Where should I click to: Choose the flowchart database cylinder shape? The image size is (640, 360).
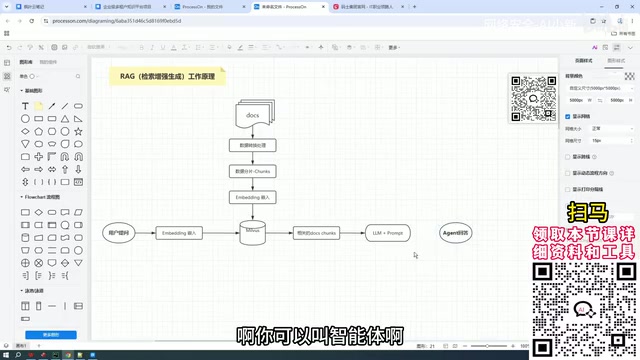point(25,238)
